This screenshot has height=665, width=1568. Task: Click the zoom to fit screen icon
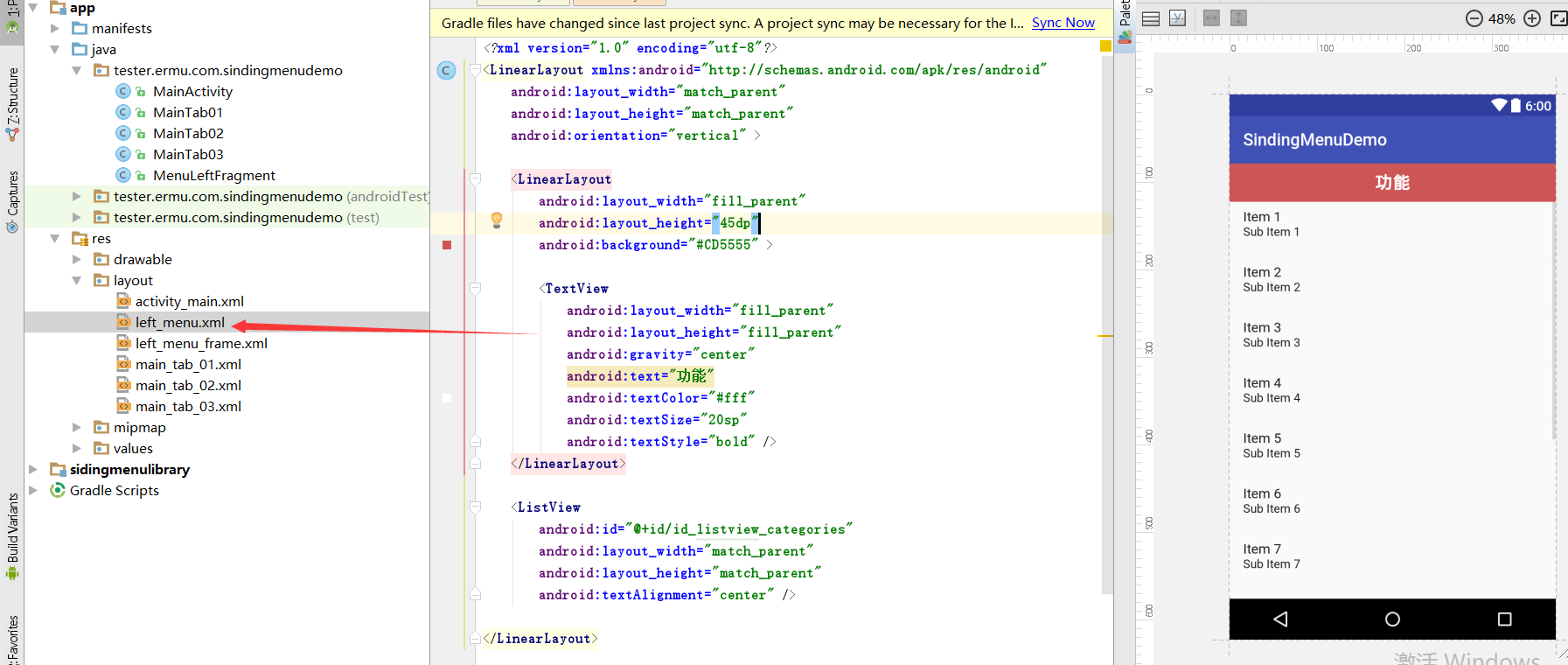pyautogui.click(x=1558, y=18)
